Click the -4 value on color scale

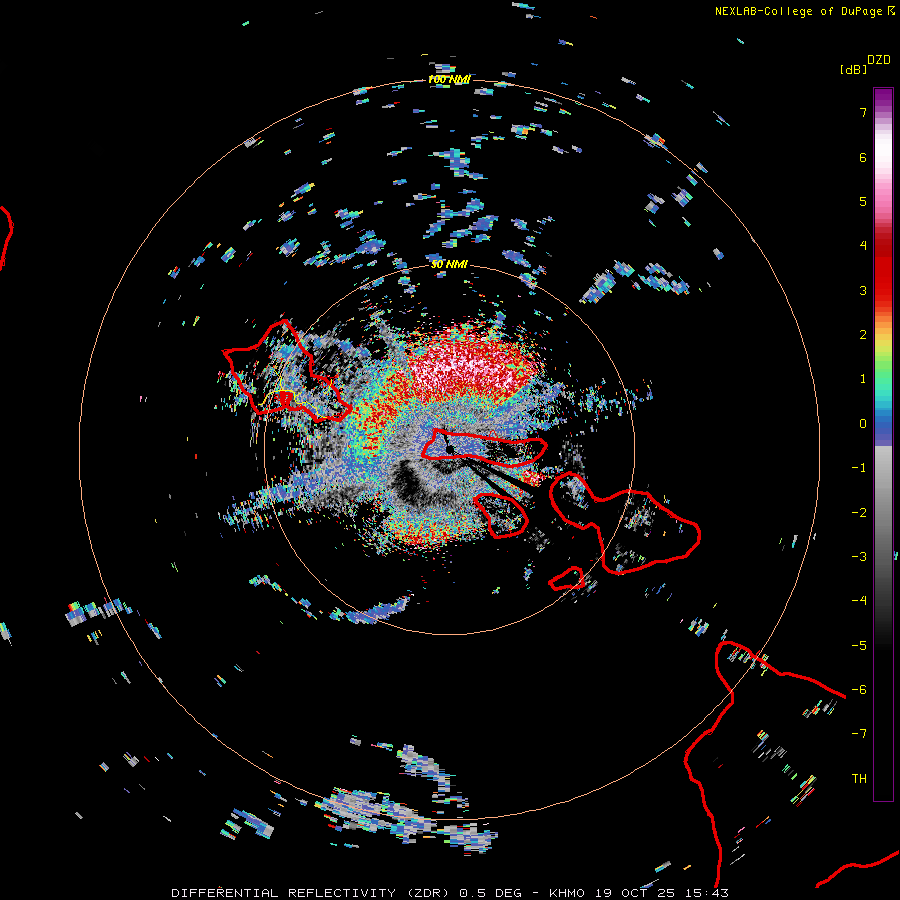859,600
